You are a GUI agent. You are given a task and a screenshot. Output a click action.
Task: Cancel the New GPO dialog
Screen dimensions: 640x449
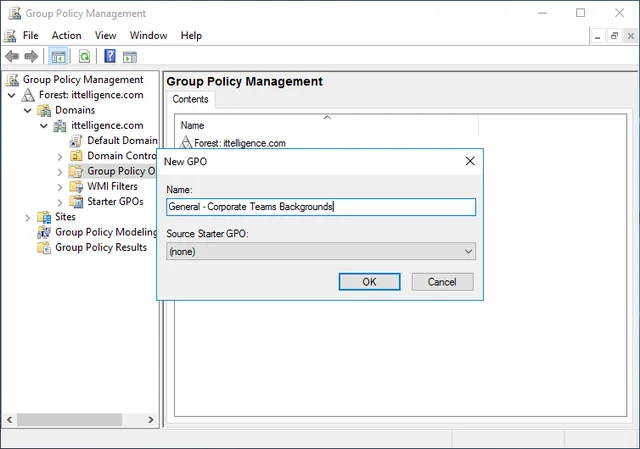pyautogui.click(x=442, y=282)
